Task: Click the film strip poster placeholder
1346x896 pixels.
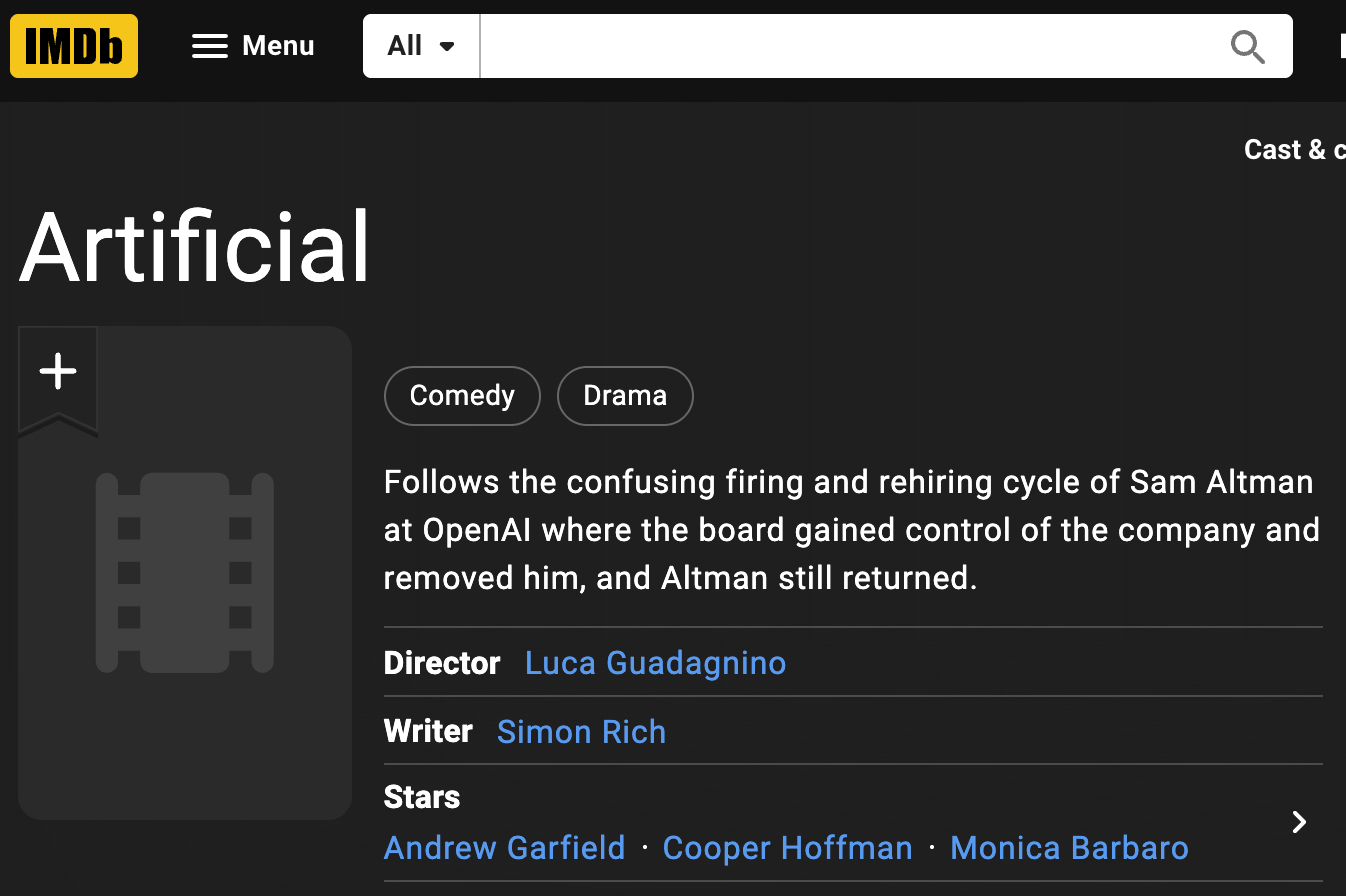Action: [x=185, y=572]
